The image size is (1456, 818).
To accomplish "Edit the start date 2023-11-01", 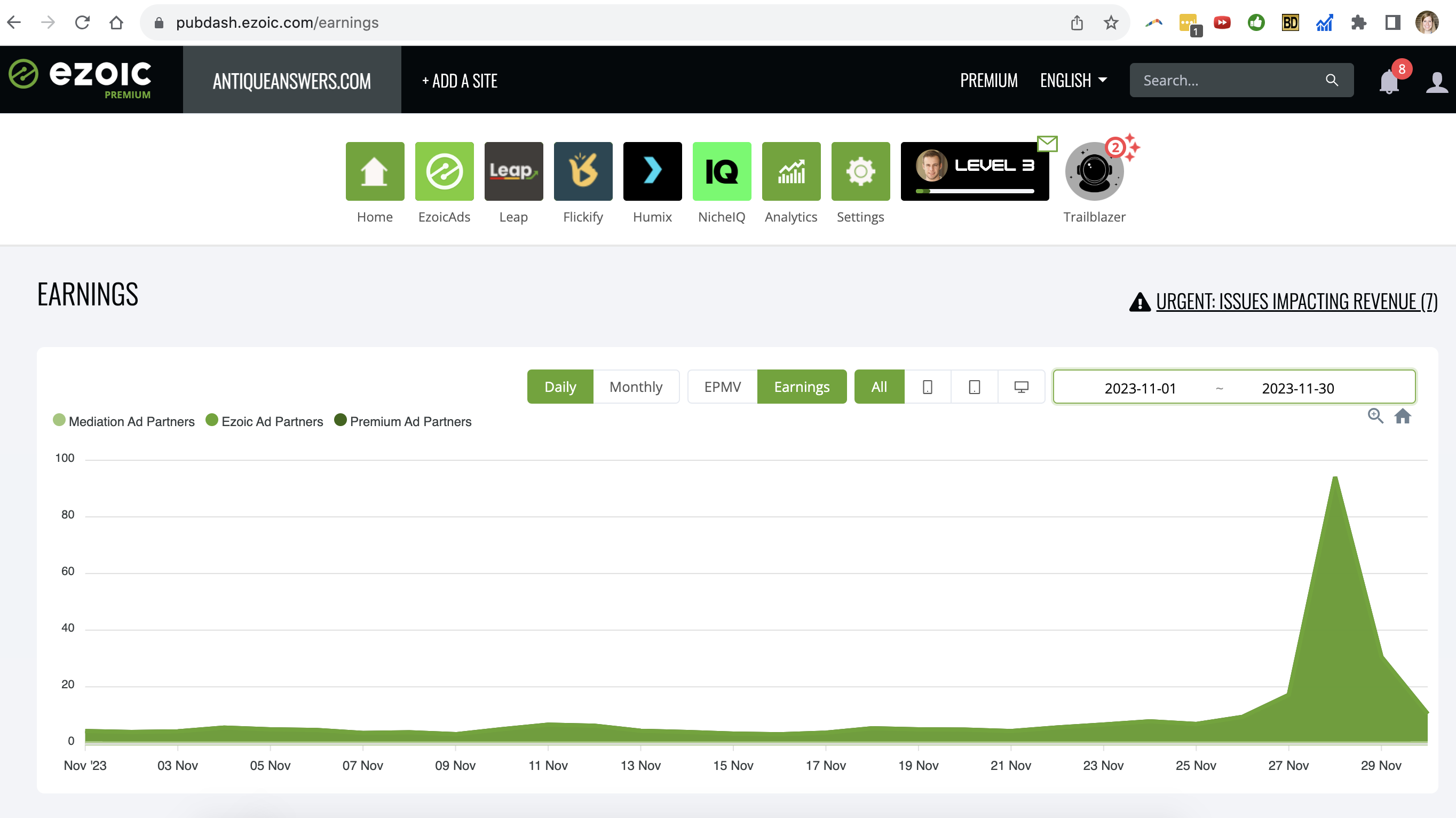I will click(1140, 388).
